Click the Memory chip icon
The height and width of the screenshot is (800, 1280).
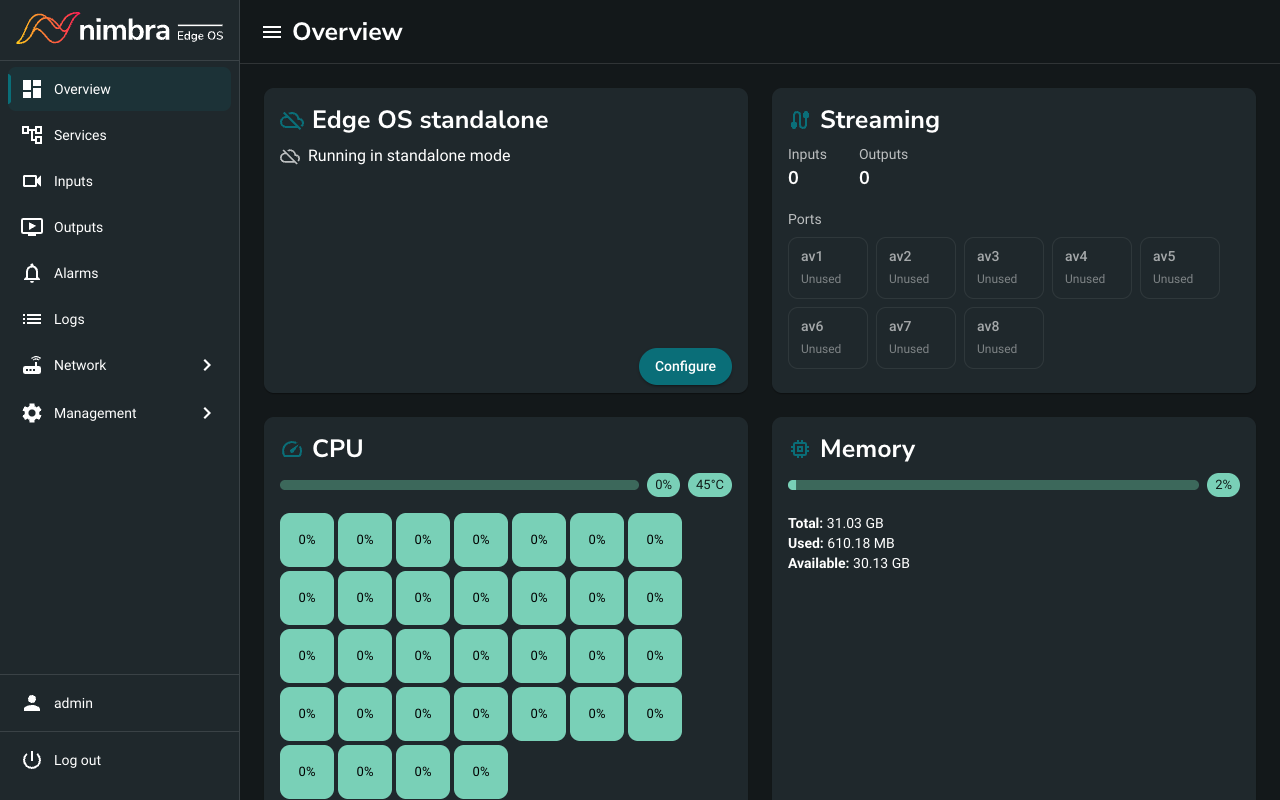[800, 449]
